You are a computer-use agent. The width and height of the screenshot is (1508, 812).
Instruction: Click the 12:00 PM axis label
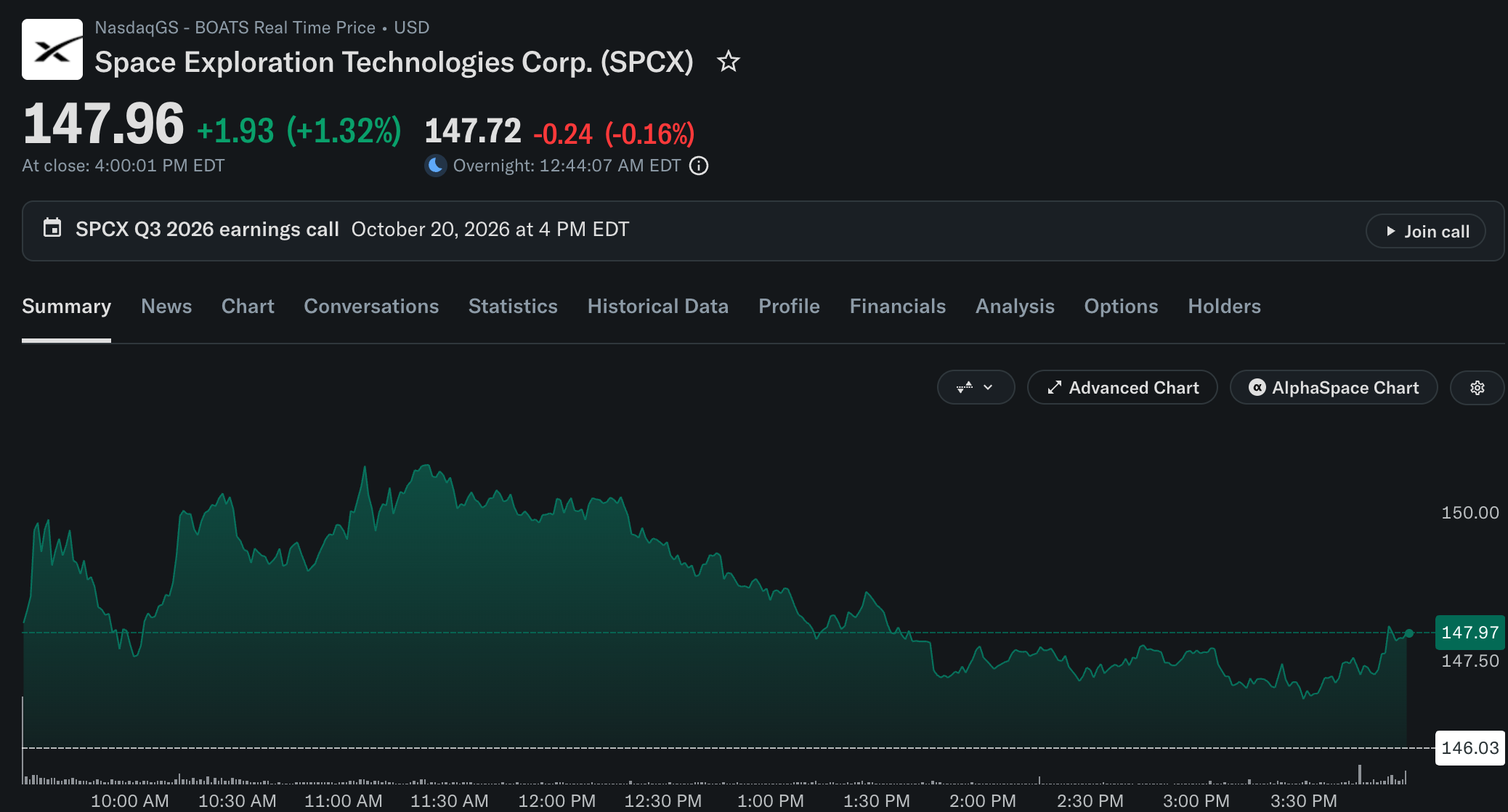point(556,801)
